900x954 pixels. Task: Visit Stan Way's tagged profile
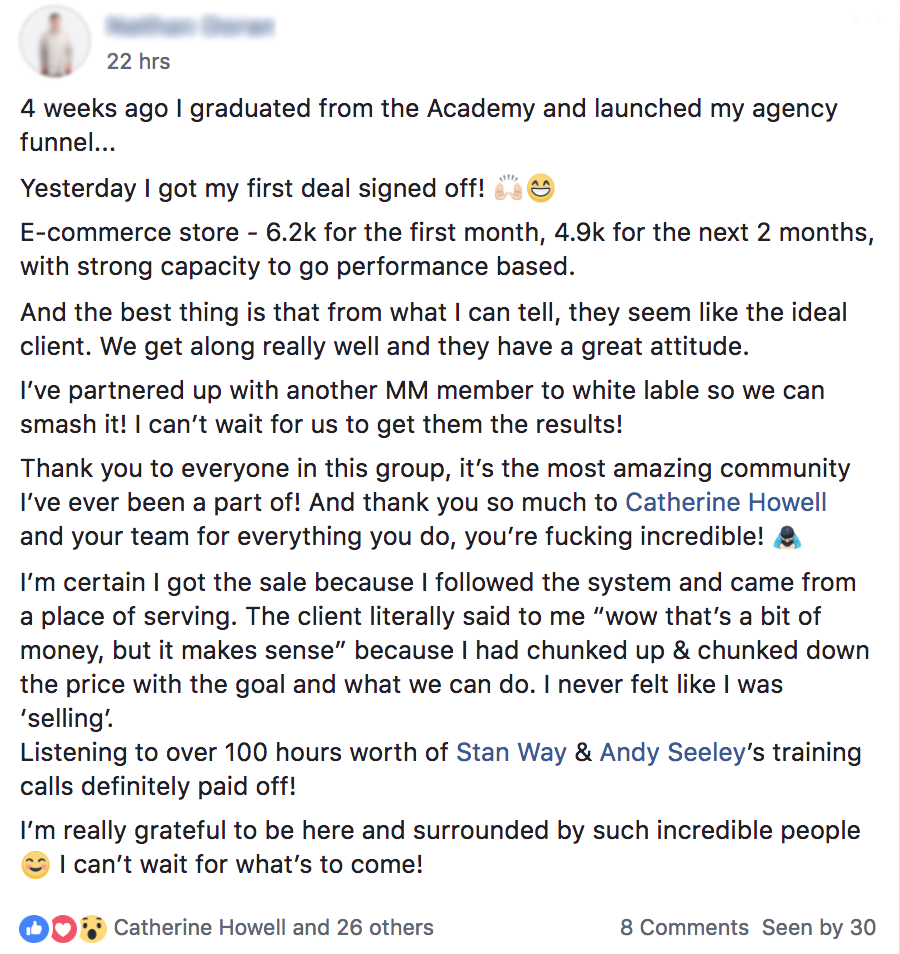(511, 752)
